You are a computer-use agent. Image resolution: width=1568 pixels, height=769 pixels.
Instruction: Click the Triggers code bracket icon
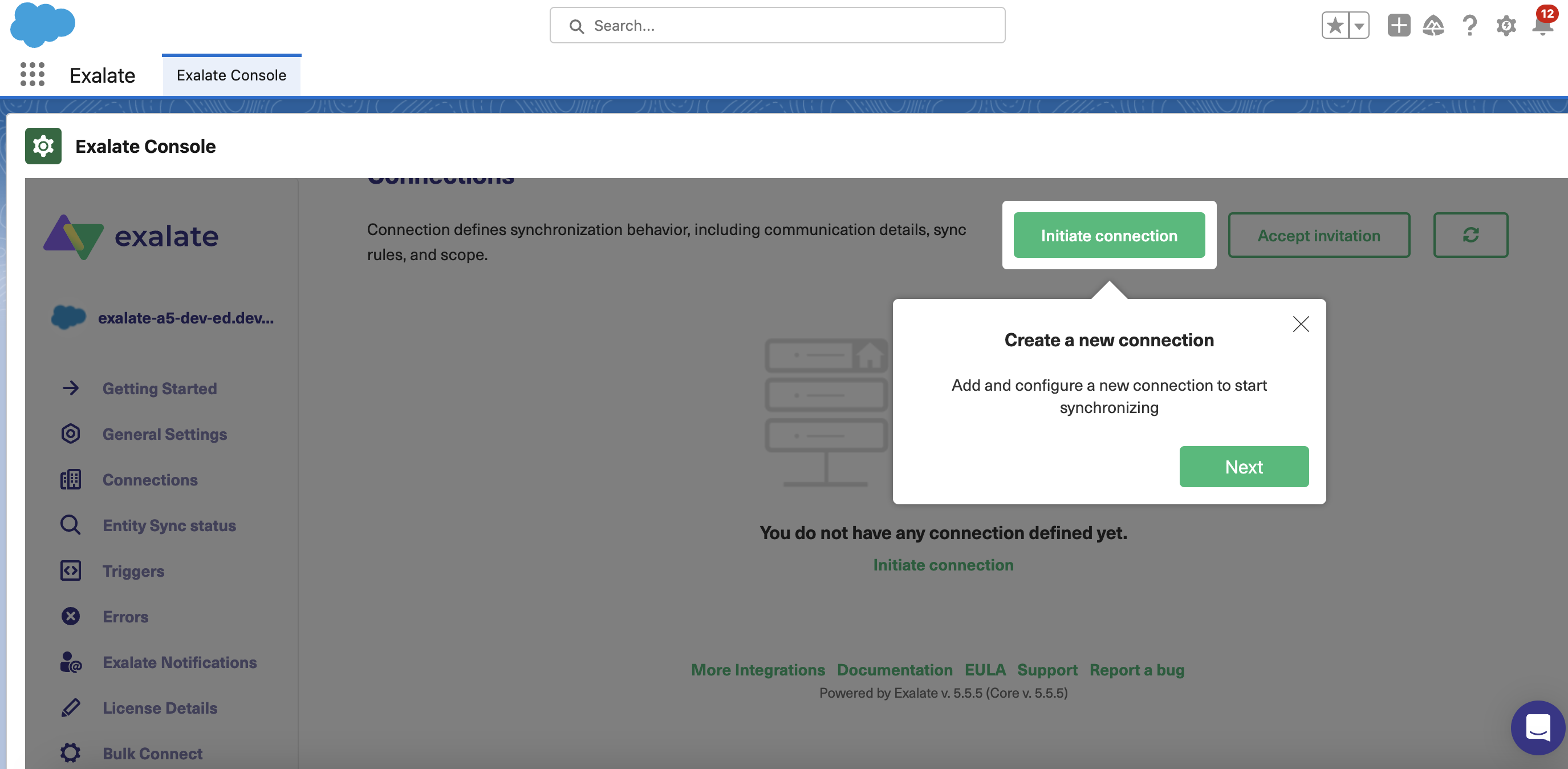click(71, 570)
